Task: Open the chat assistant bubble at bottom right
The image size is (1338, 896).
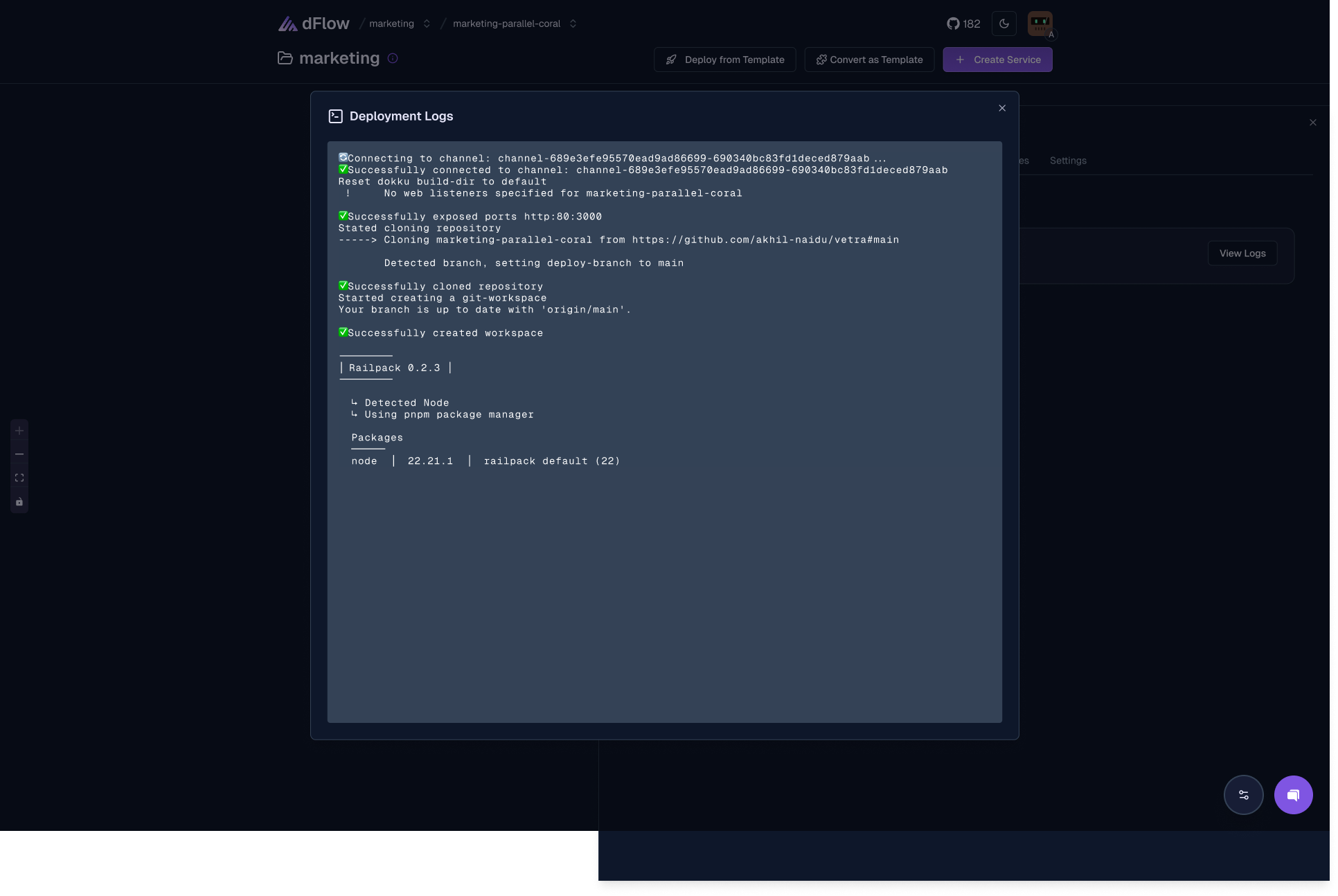Action: [x=1293, y=794]
